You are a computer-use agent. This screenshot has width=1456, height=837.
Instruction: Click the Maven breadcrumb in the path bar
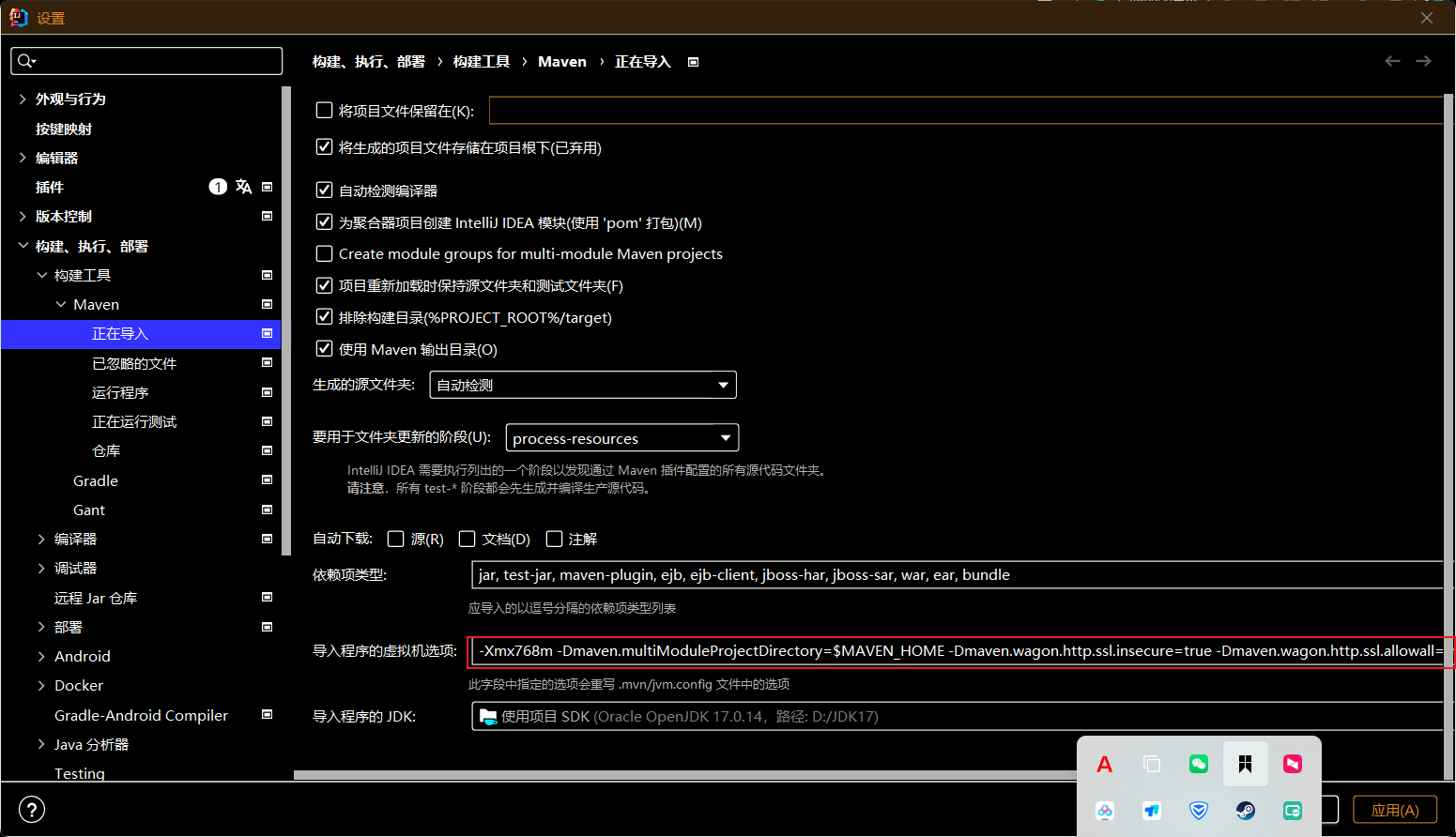[x=561, y=61]
